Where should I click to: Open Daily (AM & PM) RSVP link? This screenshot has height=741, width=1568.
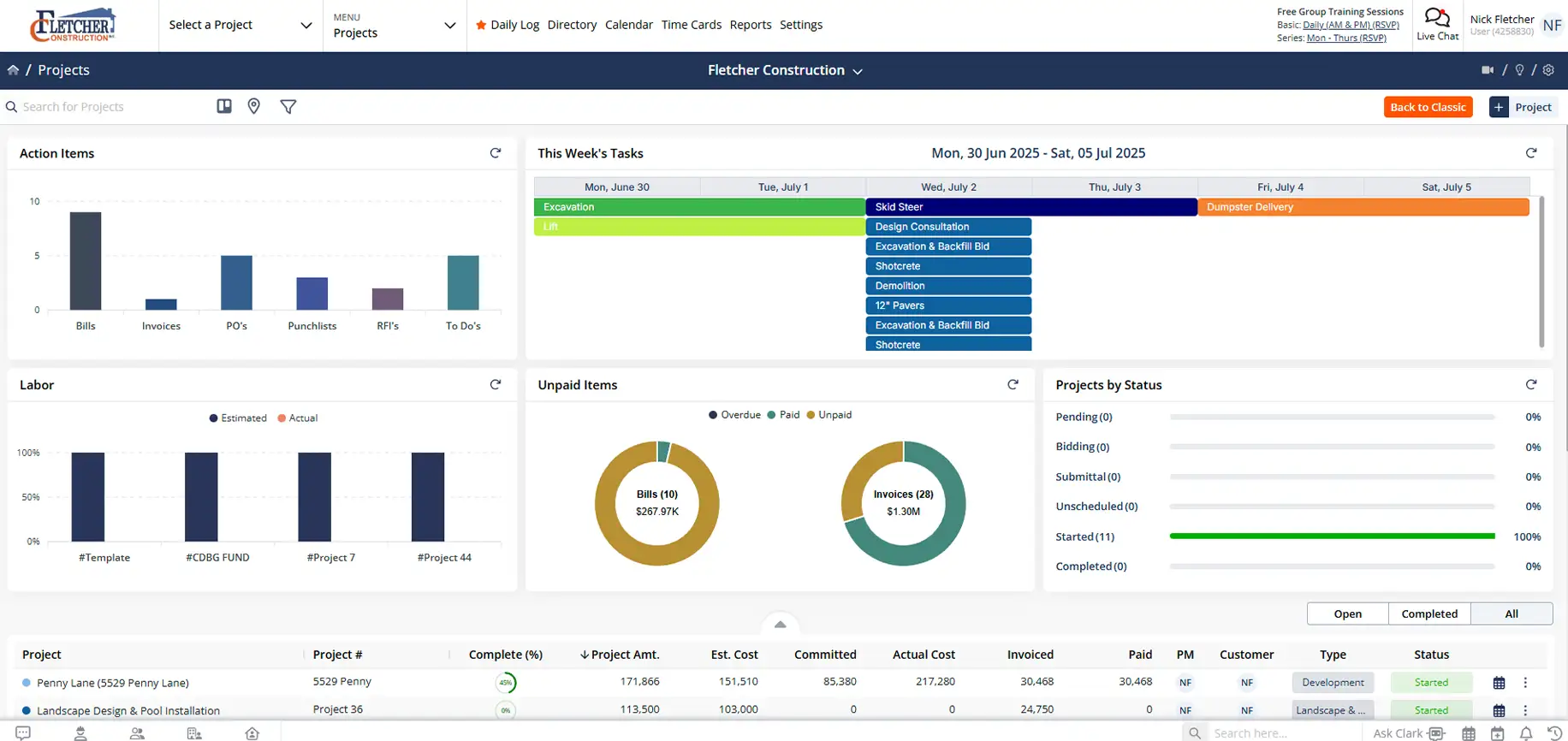1351,25
